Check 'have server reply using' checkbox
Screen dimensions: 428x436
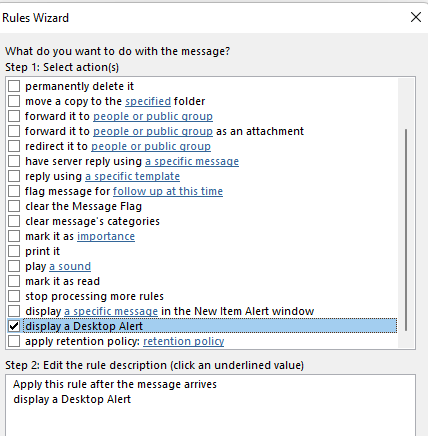point(14,161)
